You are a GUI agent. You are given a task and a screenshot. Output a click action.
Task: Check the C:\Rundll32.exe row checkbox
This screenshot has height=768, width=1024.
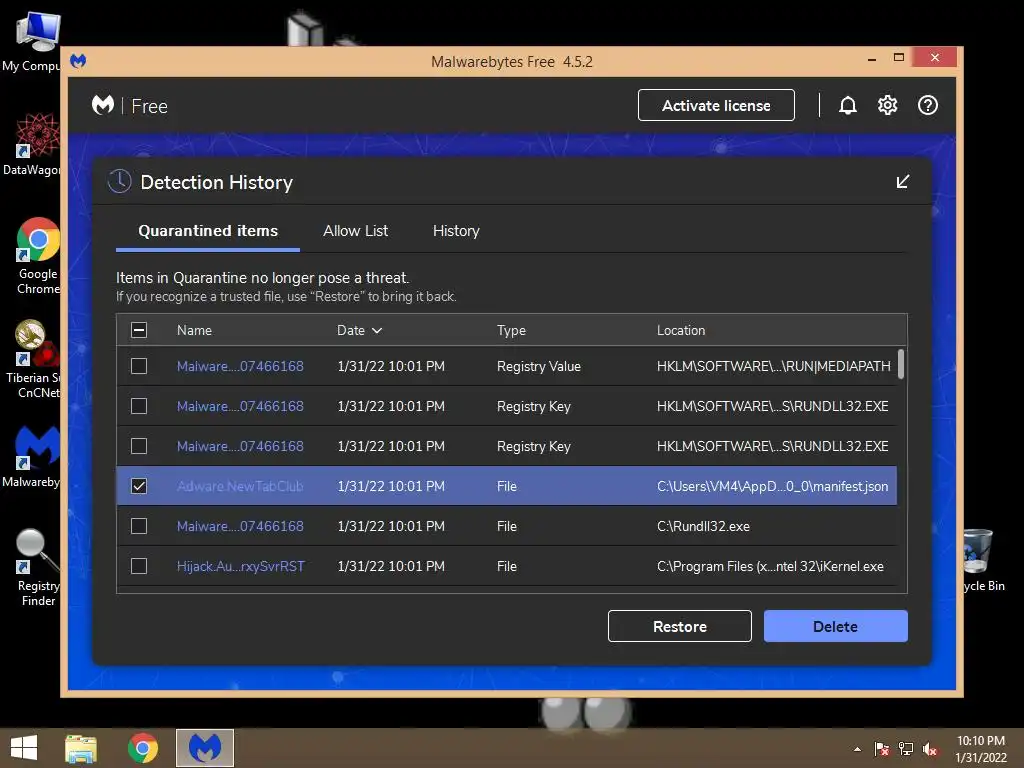(x=139, y=526)
